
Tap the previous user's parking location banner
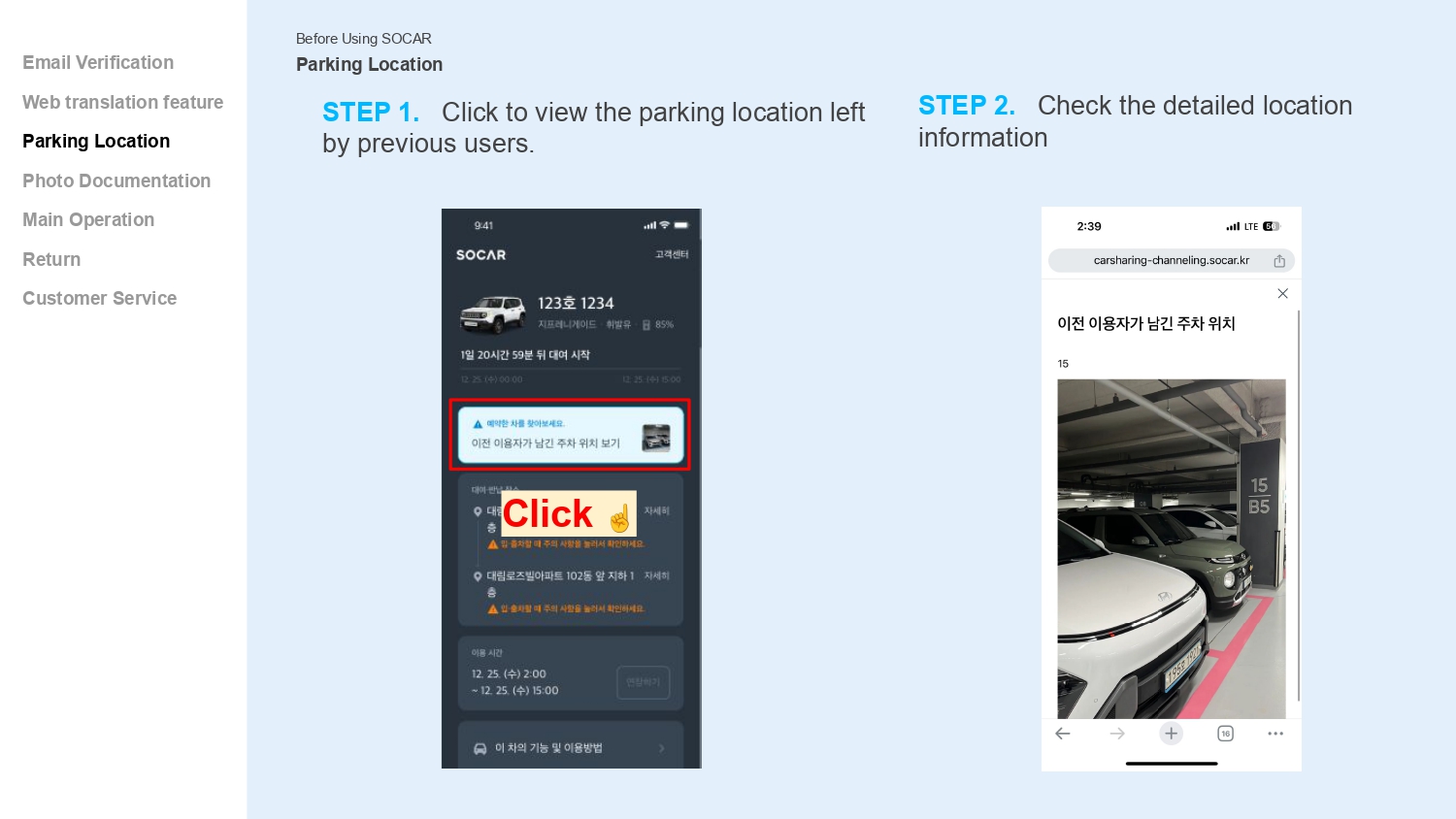pos(570,435)
